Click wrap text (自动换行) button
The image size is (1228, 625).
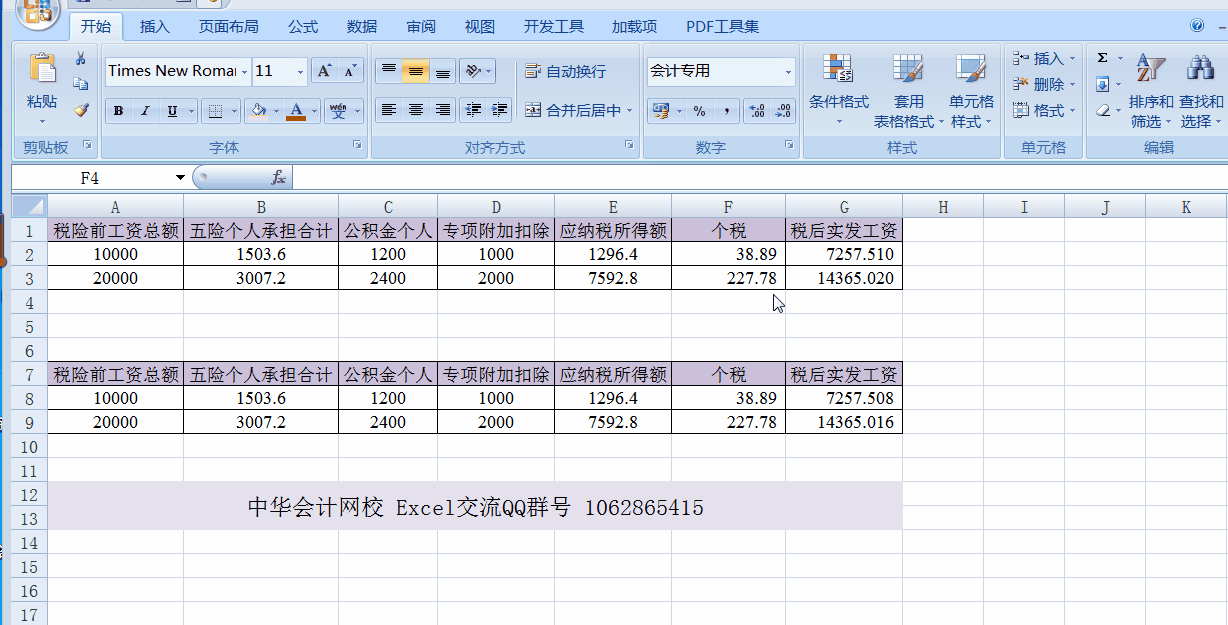(566, 71)
